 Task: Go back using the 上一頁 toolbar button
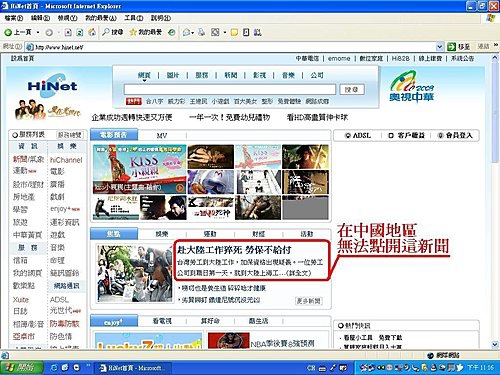(18, 32)
